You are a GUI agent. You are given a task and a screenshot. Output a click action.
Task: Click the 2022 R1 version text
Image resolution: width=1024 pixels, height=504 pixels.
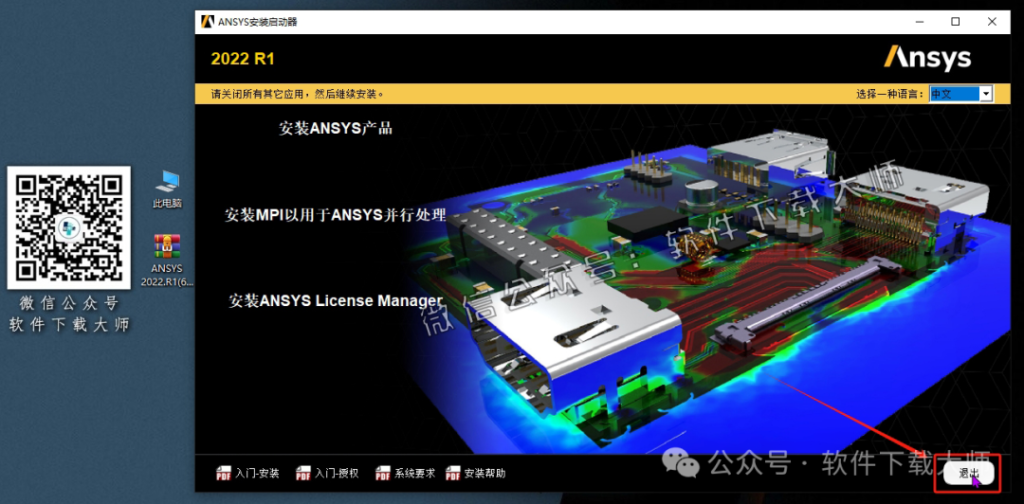[x=243, y=59]
